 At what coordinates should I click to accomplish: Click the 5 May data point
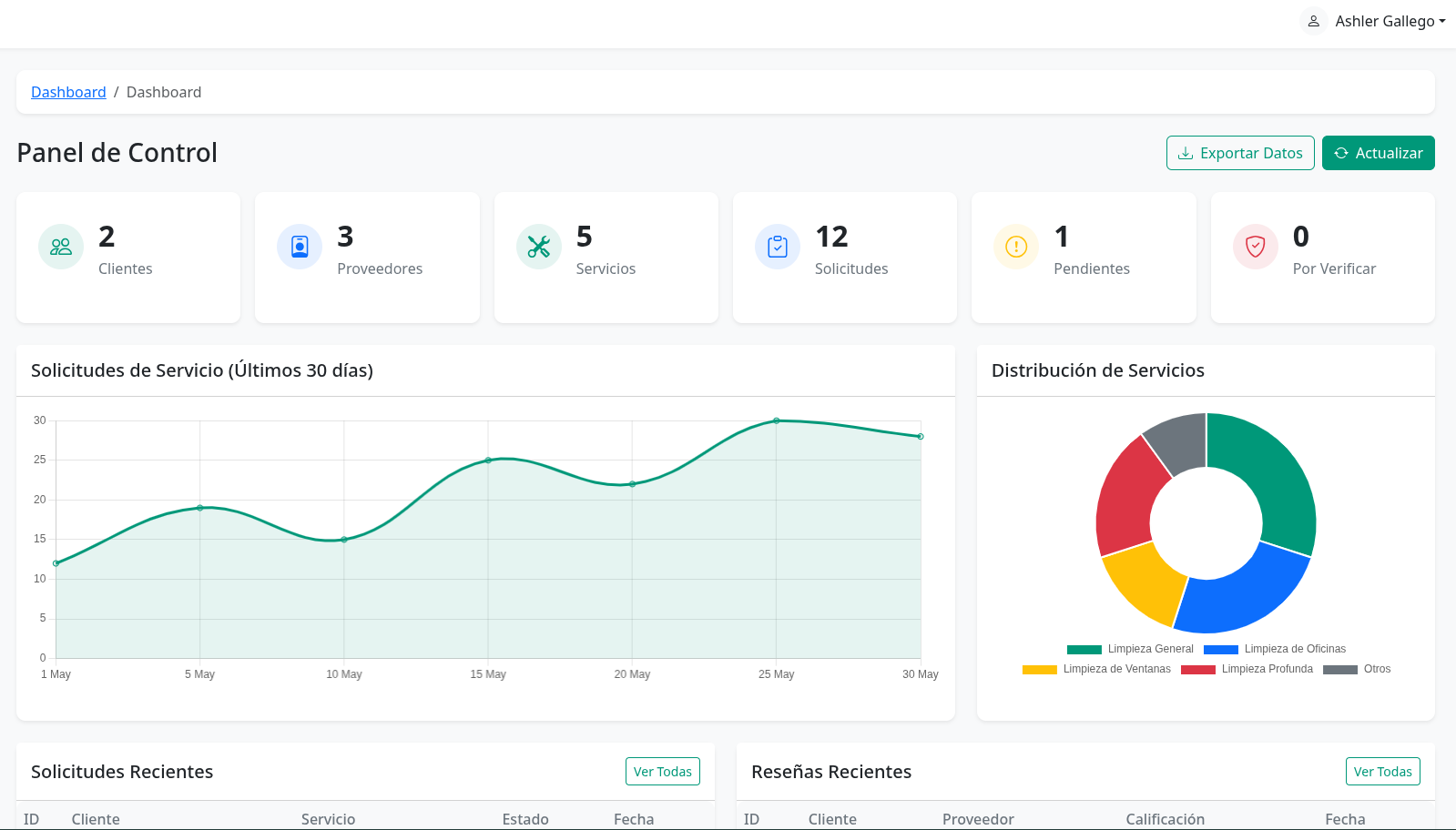pos(200,508)
